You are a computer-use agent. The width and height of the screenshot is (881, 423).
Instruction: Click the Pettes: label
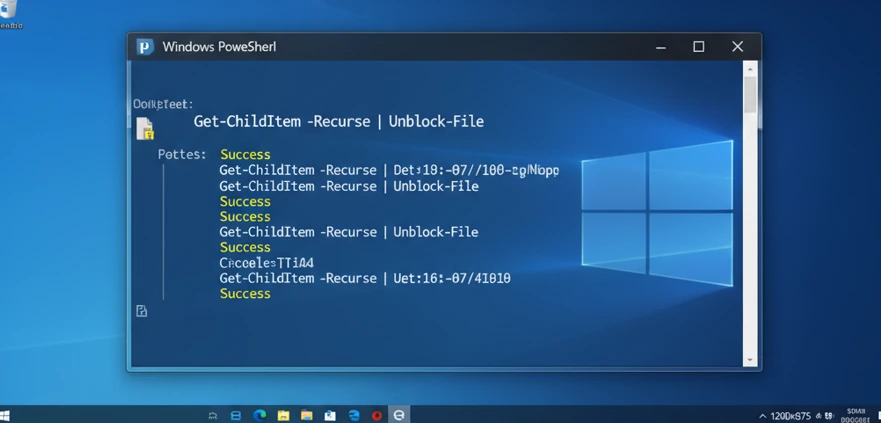pyautogui.click(x=182, y=154)
